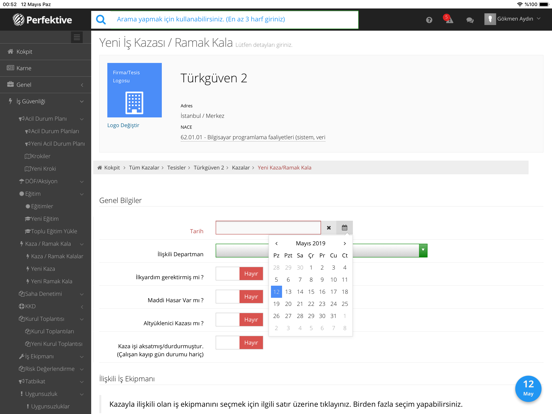Image resolution: width=552 pixels, height=414 pixels.
Task: Click the round 12 May date badge
Action: click(528, 389)
